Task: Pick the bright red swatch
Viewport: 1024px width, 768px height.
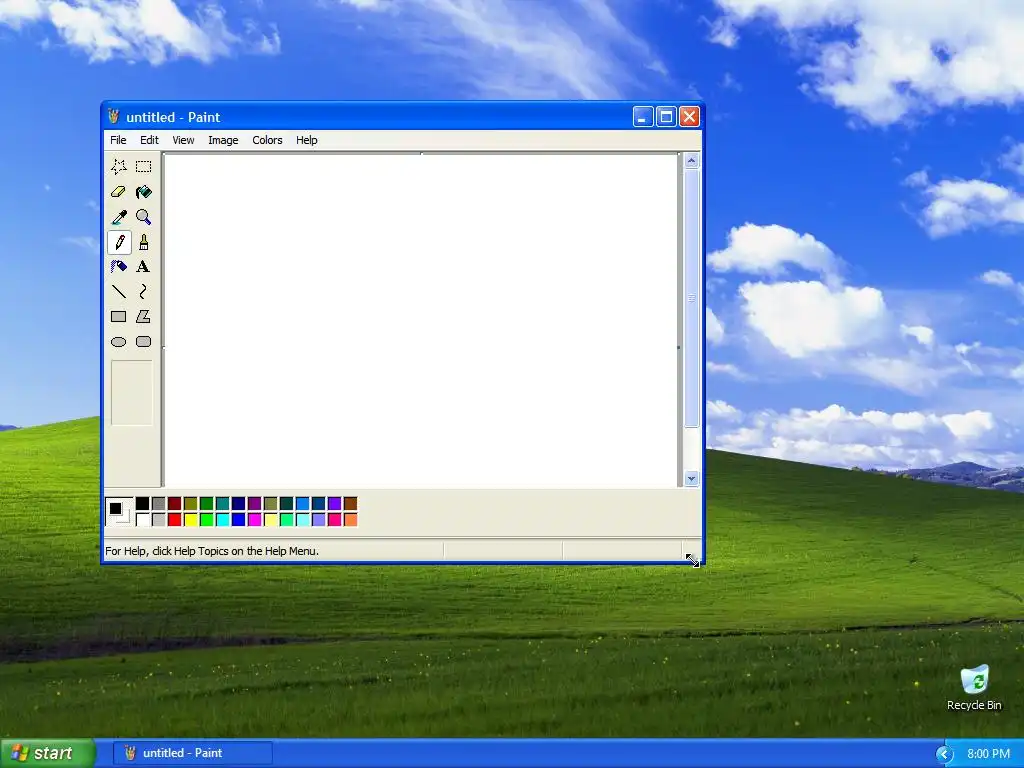Action: point(174,520)
